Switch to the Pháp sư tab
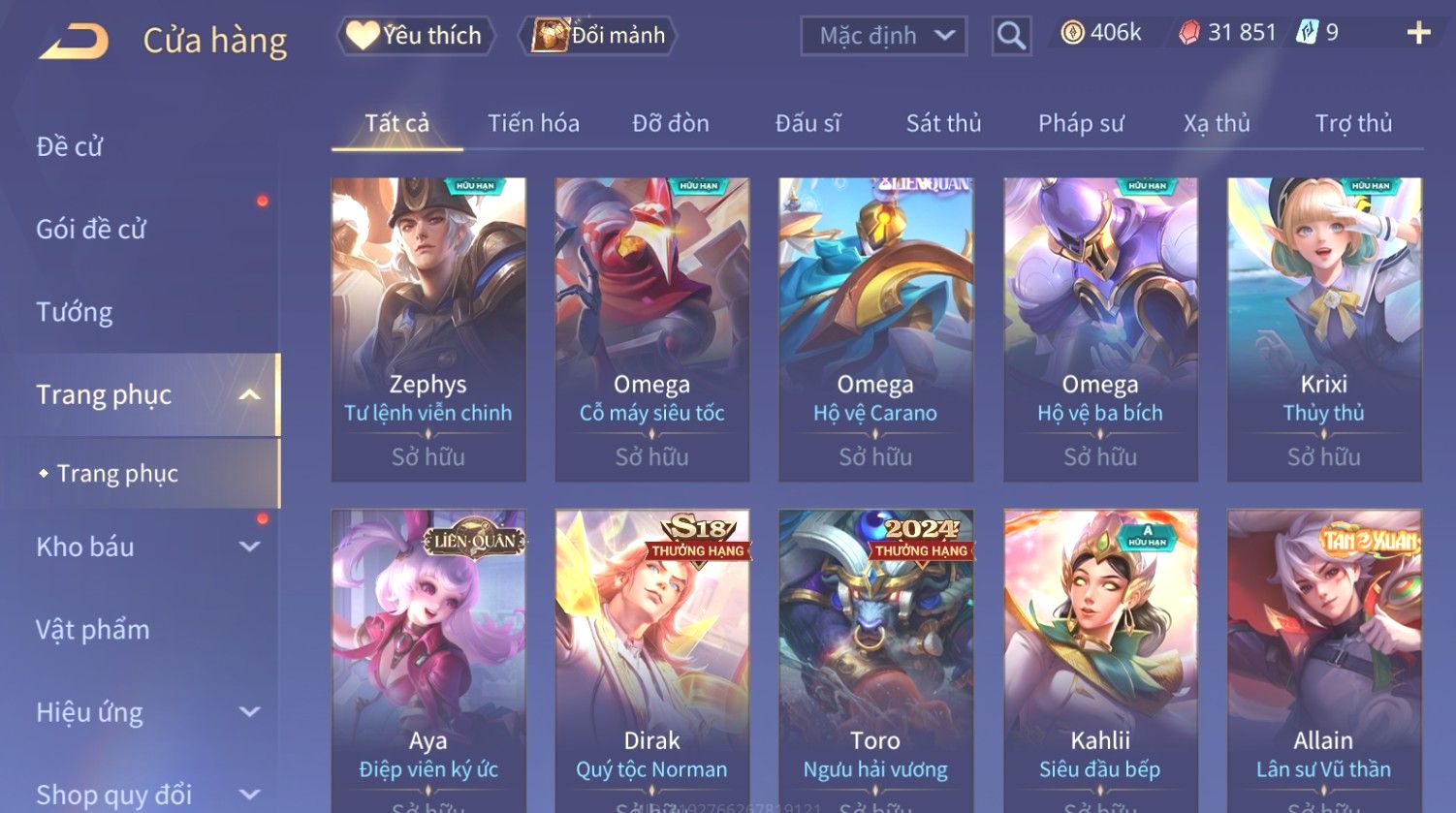 1081,123
